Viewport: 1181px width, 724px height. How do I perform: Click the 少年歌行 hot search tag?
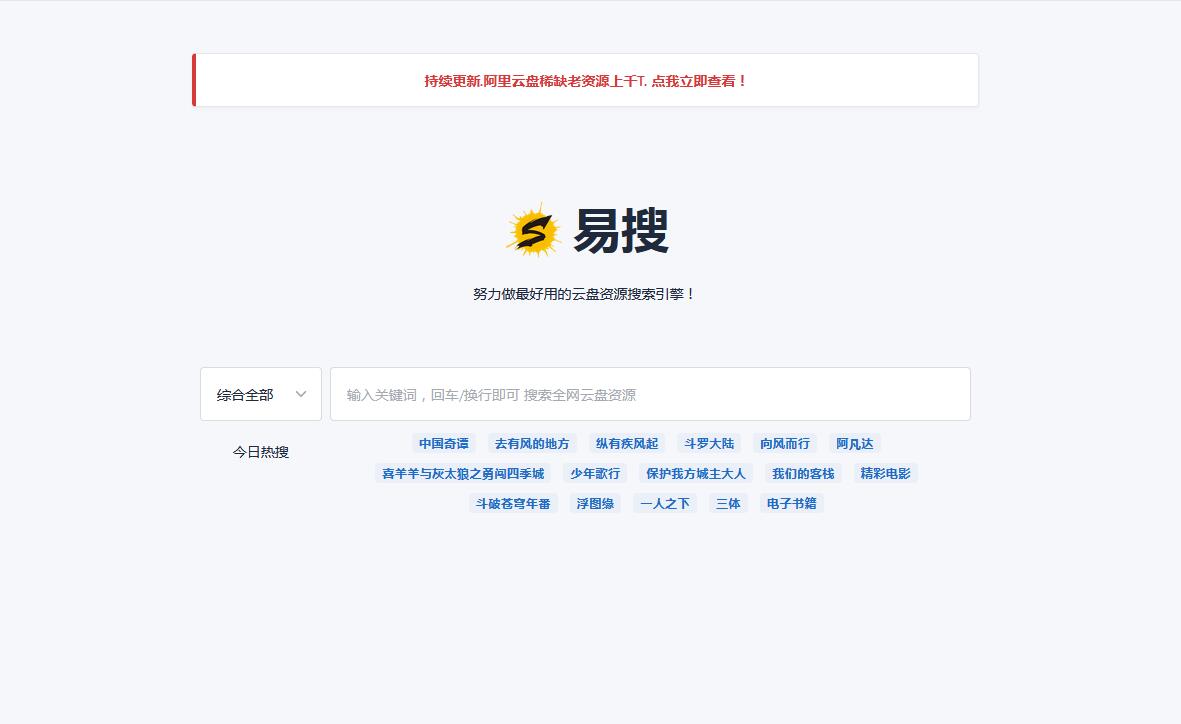595,473
